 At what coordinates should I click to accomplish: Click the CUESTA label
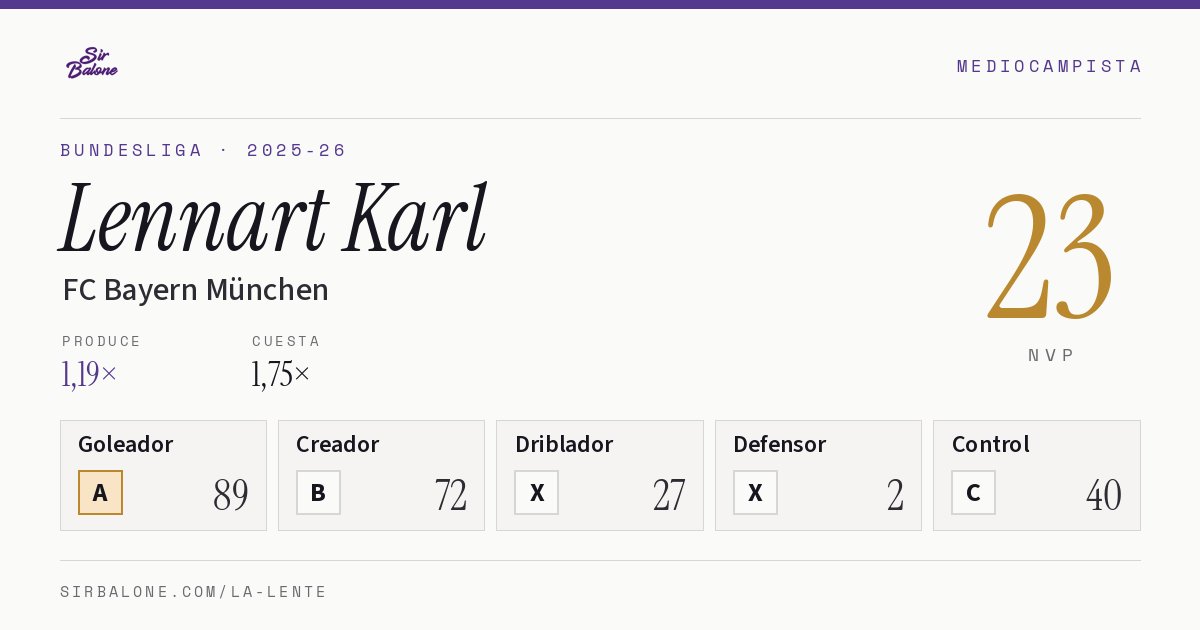[x=286, y=341]
